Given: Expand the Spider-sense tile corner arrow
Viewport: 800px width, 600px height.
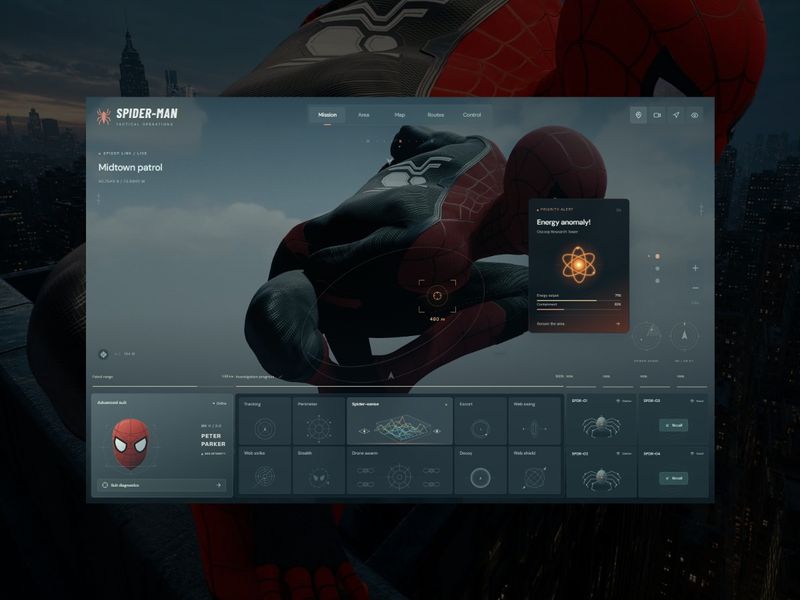Looking at the screenshot, I should point(446,405).
